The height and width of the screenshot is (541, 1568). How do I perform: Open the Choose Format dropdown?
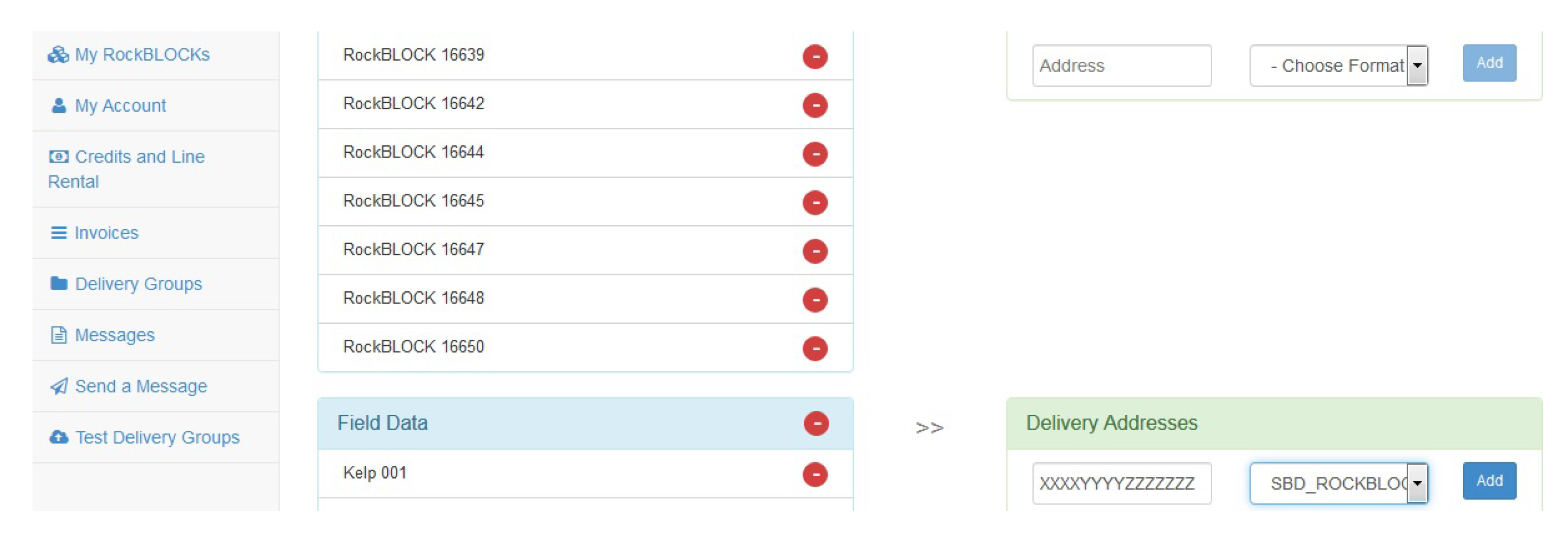click(1338, 65)
